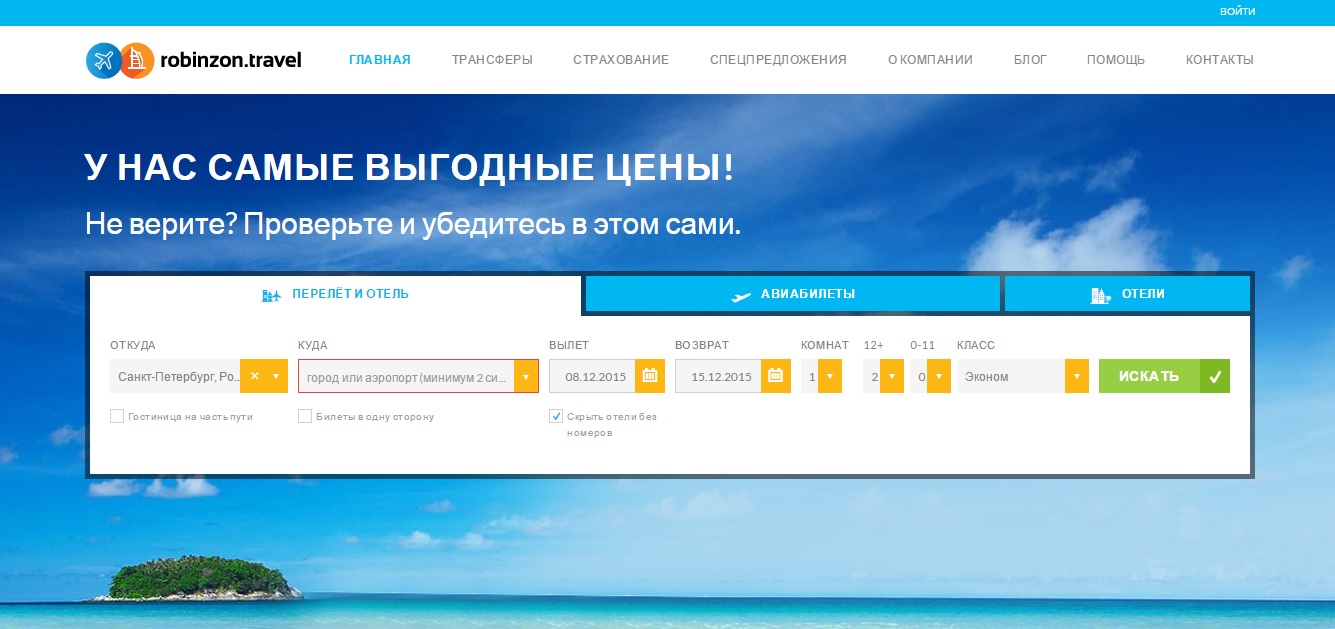Click the building icon on Отели tab
Viewport: 1335px width, 629px height.
tap(1100, 295)
